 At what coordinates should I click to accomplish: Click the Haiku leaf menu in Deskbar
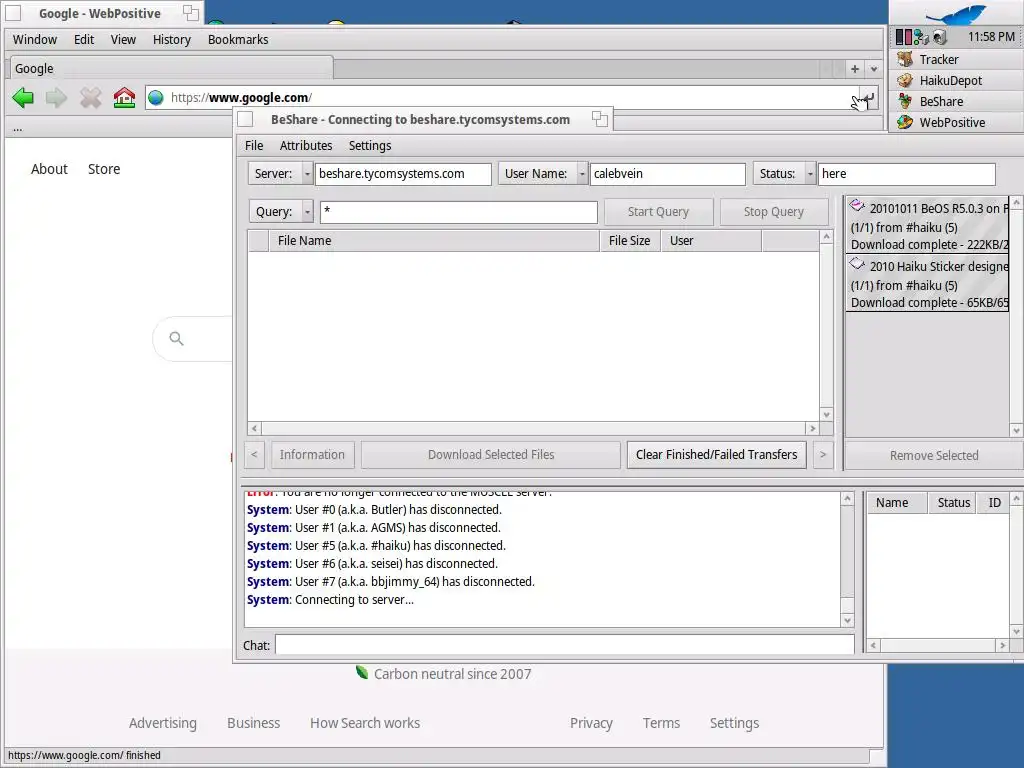[956, 14]
